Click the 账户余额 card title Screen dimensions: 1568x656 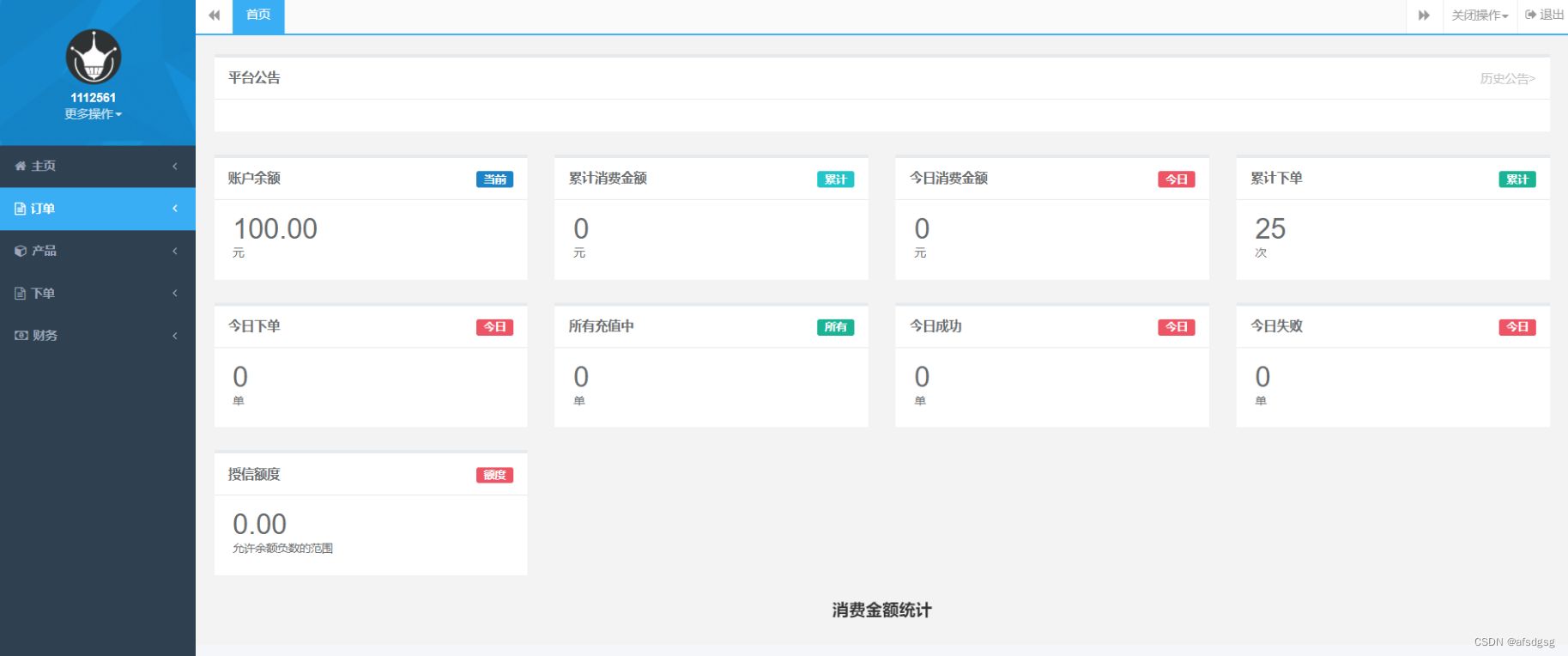coord(254,178)
